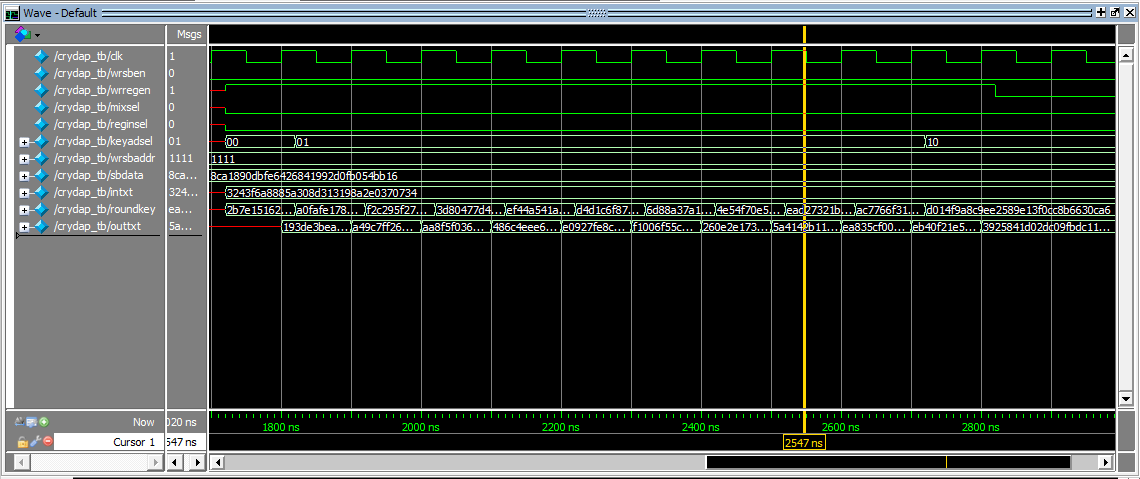Image resolution: width=1140 pixels, height=479 pixels.
Task: Click the insert cursor icon in the bottom-left toolbar
Action: click(x=44, y=422)
